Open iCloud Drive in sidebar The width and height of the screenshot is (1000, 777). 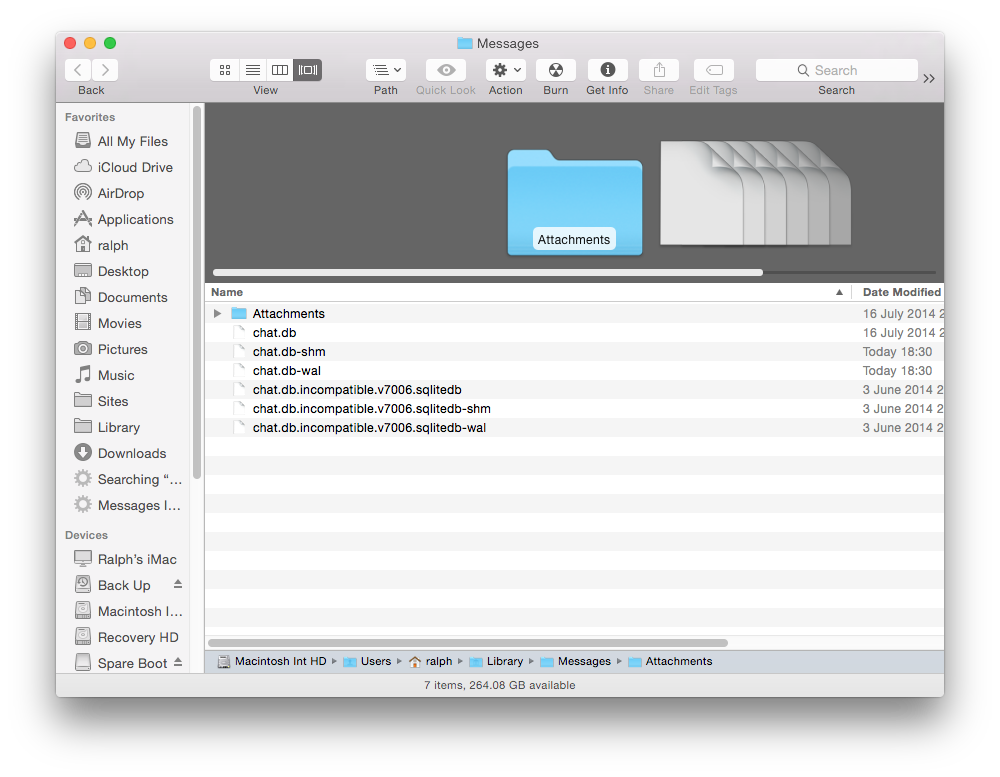pyautogui.click(x=124, y=167)
